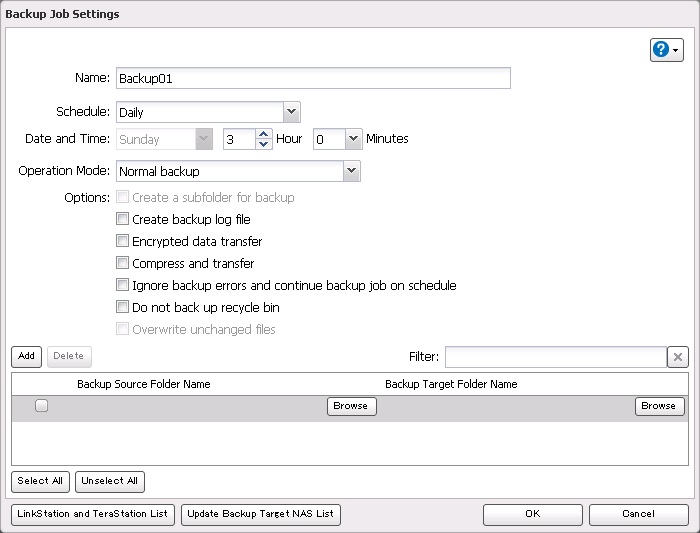The height and width of the screenshot is (533, 700).
Task: Click the Delete button
Action: pyautogui.click(x=69, y=356)
